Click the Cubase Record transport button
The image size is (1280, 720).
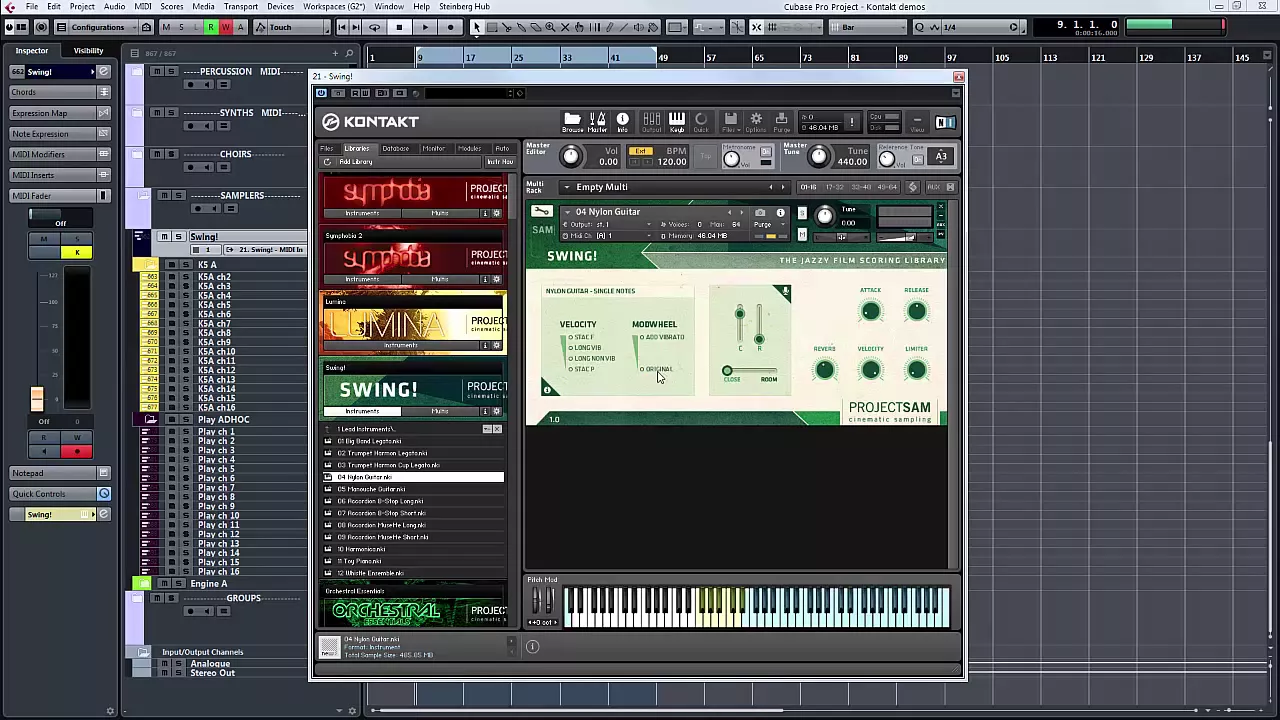[x=450, y=27]
